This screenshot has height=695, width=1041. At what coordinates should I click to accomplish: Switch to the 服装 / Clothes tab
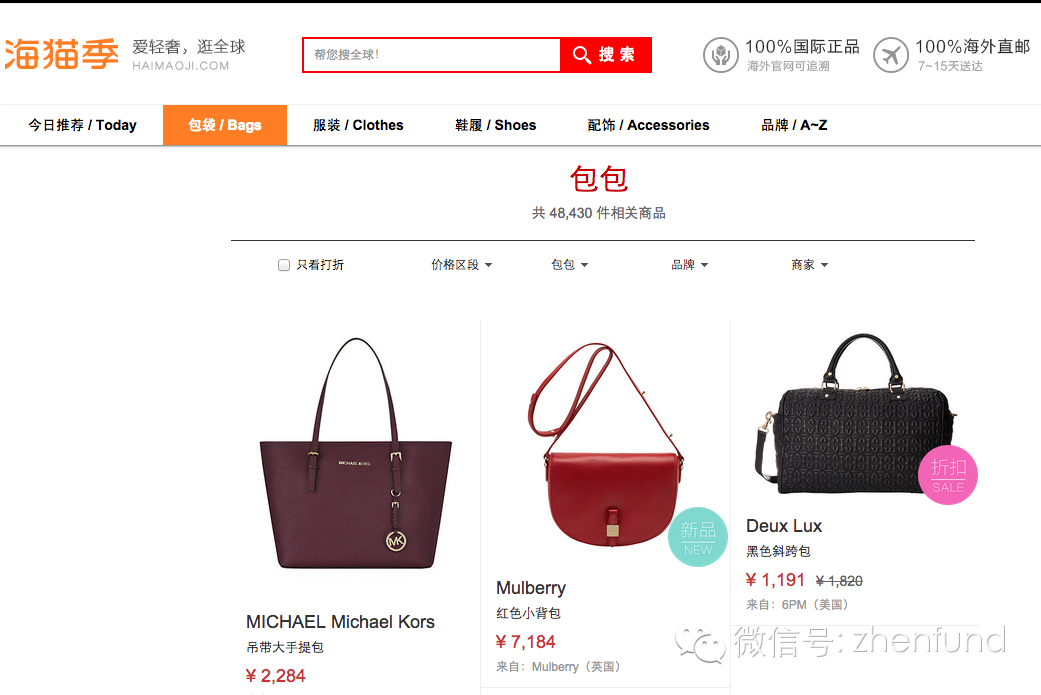tap(358, 125)
